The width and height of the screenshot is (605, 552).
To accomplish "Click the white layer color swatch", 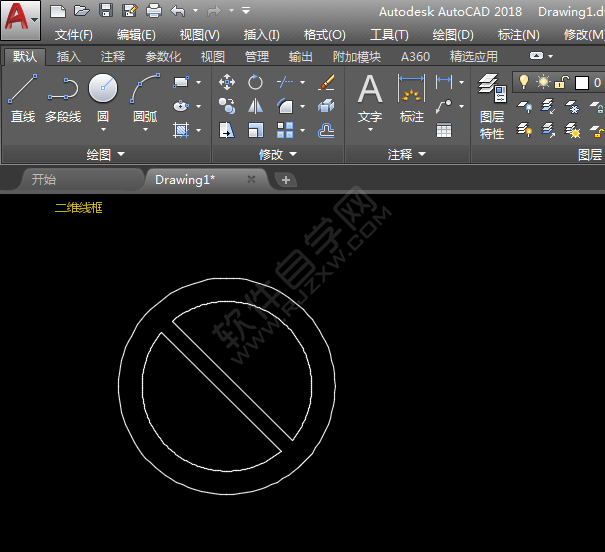I will tap(581, 83).
